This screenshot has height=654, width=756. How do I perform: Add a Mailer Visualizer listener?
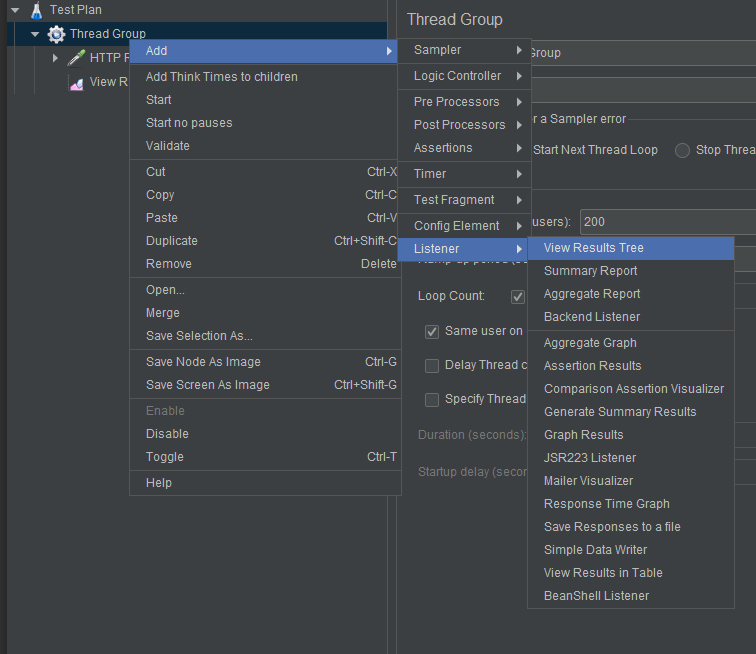[631, 481]
